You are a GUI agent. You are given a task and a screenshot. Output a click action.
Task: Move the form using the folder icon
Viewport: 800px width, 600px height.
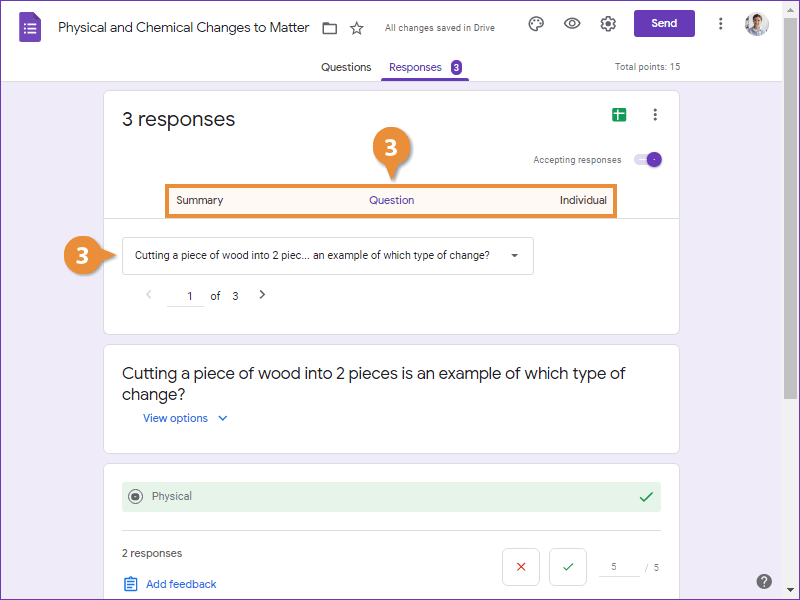(329, 28)
